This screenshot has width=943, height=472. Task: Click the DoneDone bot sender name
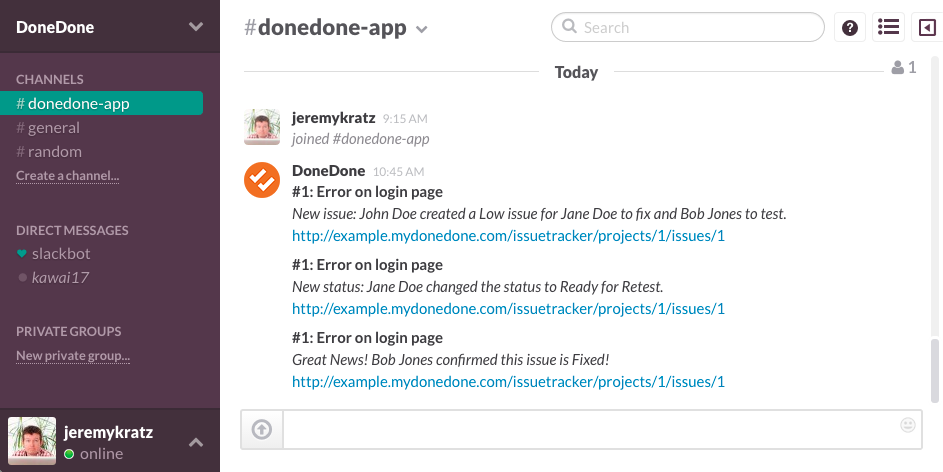328,170
